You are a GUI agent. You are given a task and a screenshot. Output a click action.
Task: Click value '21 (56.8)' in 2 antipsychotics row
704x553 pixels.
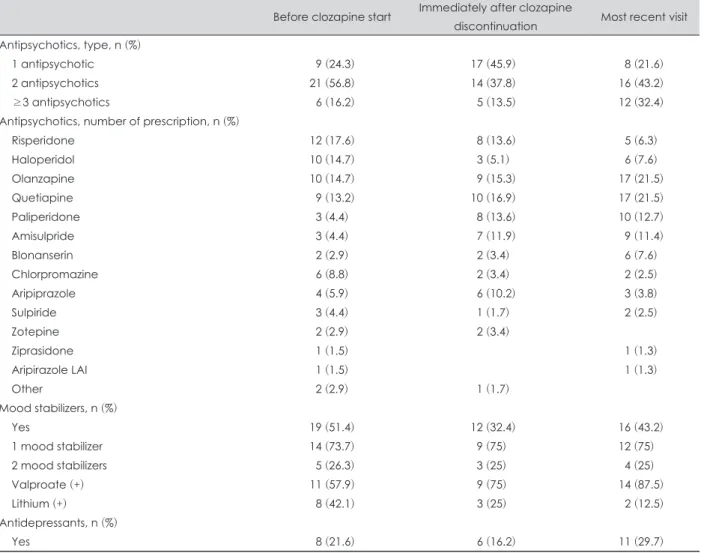[332, 83]
